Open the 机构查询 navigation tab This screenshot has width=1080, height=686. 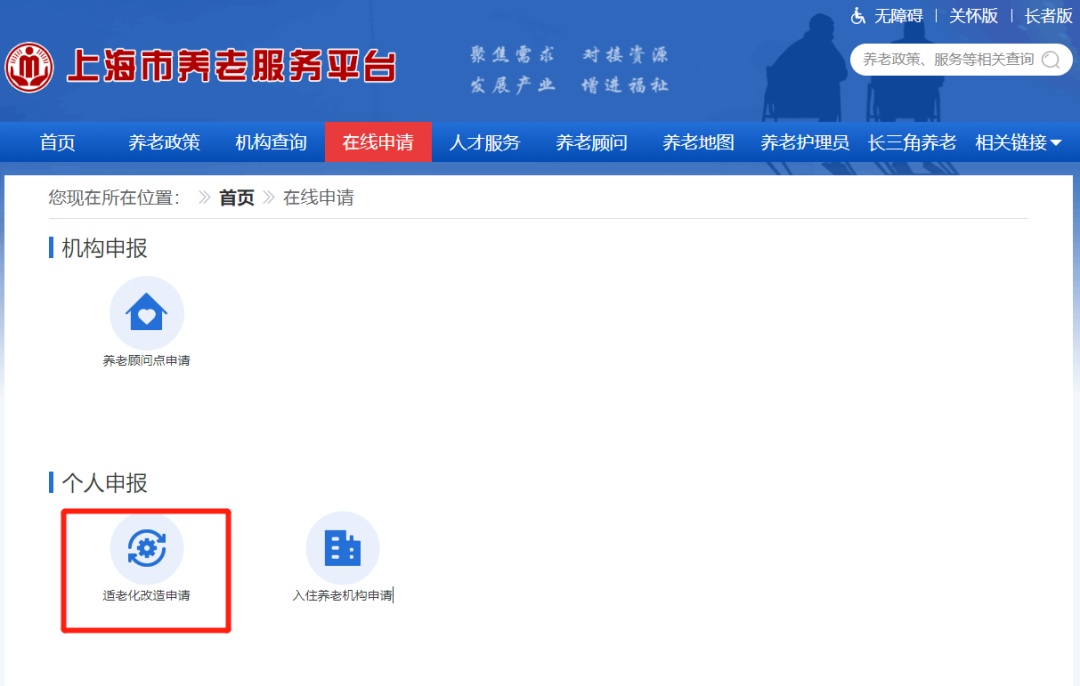click(271, 143)
